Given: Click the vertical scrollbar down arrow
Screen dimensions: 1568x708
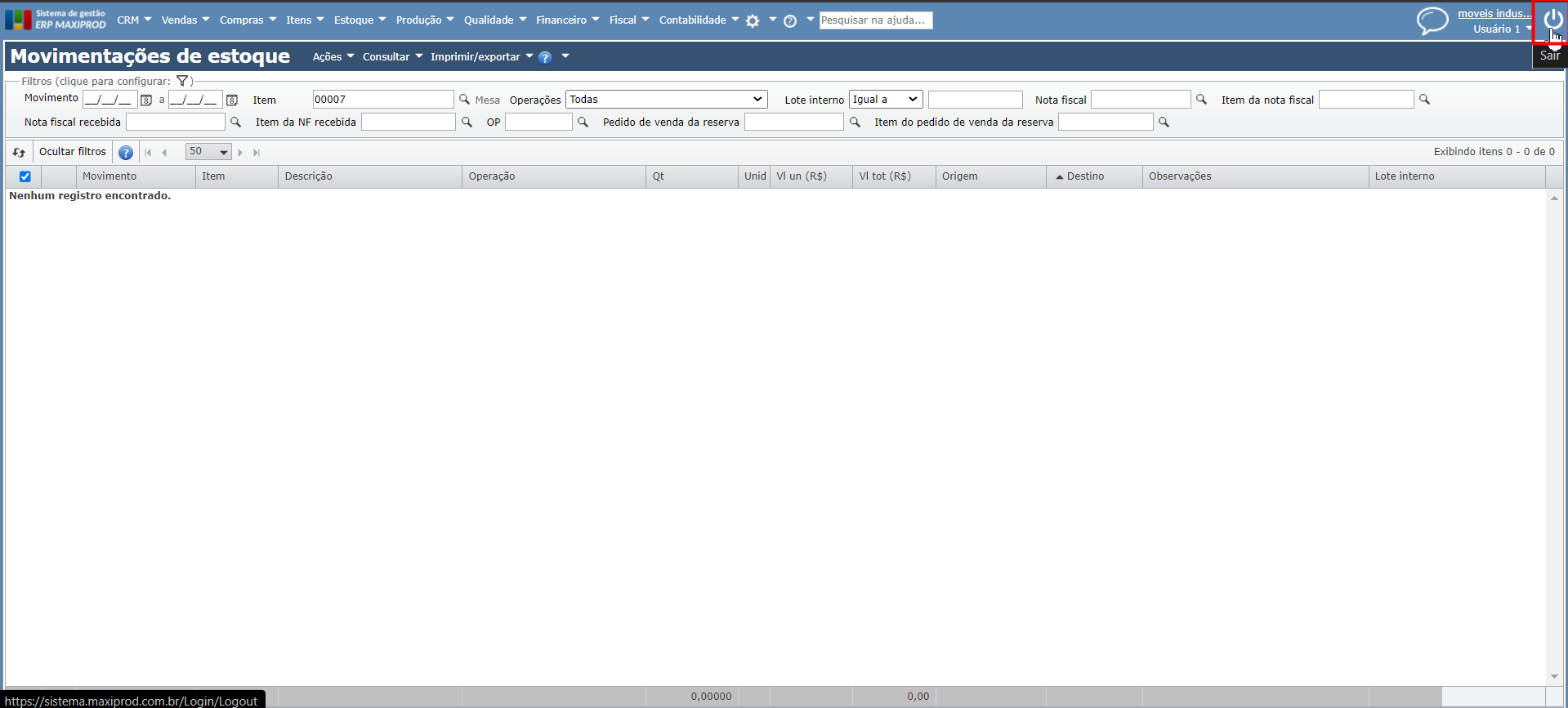Looking at the screenshot, I should 1554,676.
